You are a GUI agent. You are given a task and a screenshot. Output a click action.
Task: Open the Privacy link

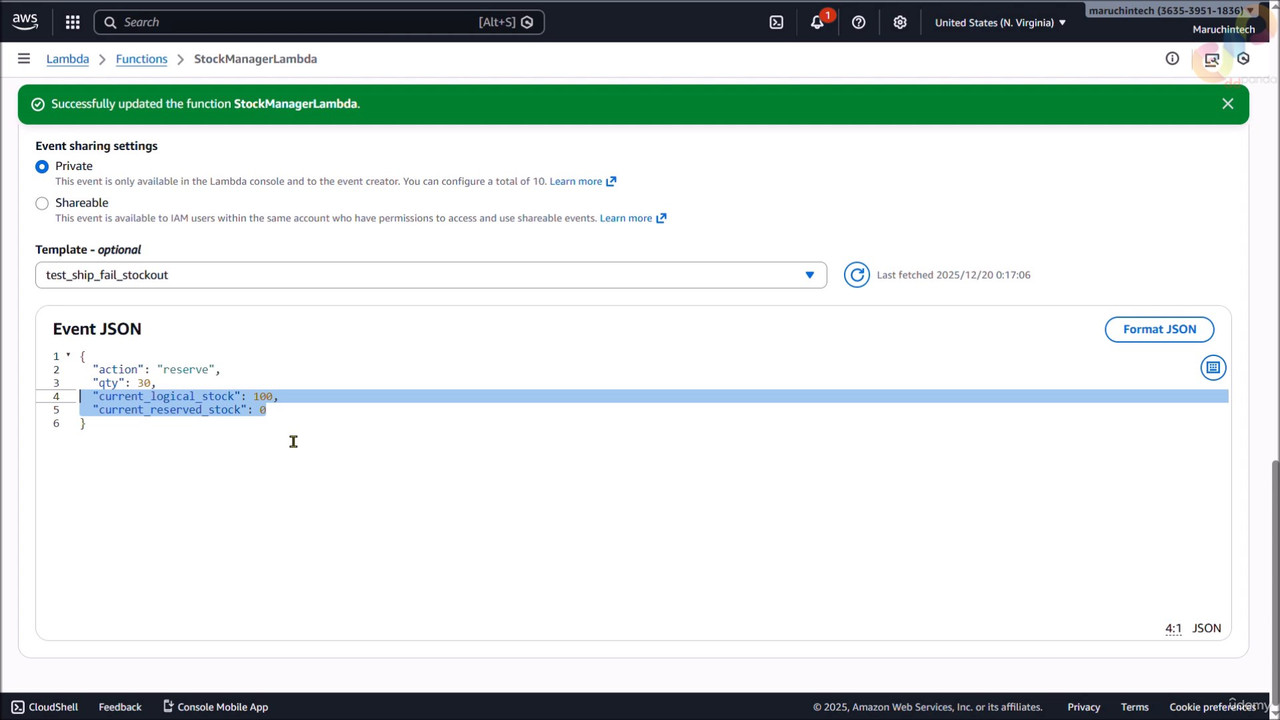pos(1083,707)
